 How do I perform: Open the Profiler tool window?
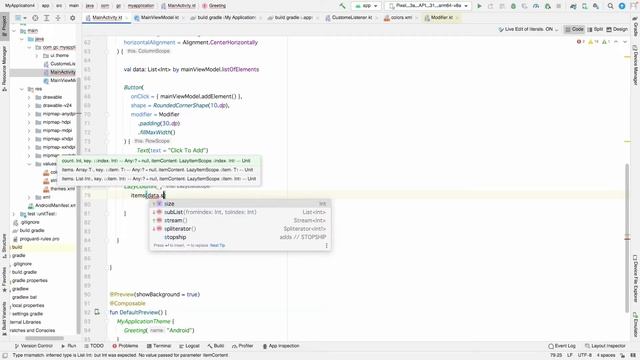(242, 346)
